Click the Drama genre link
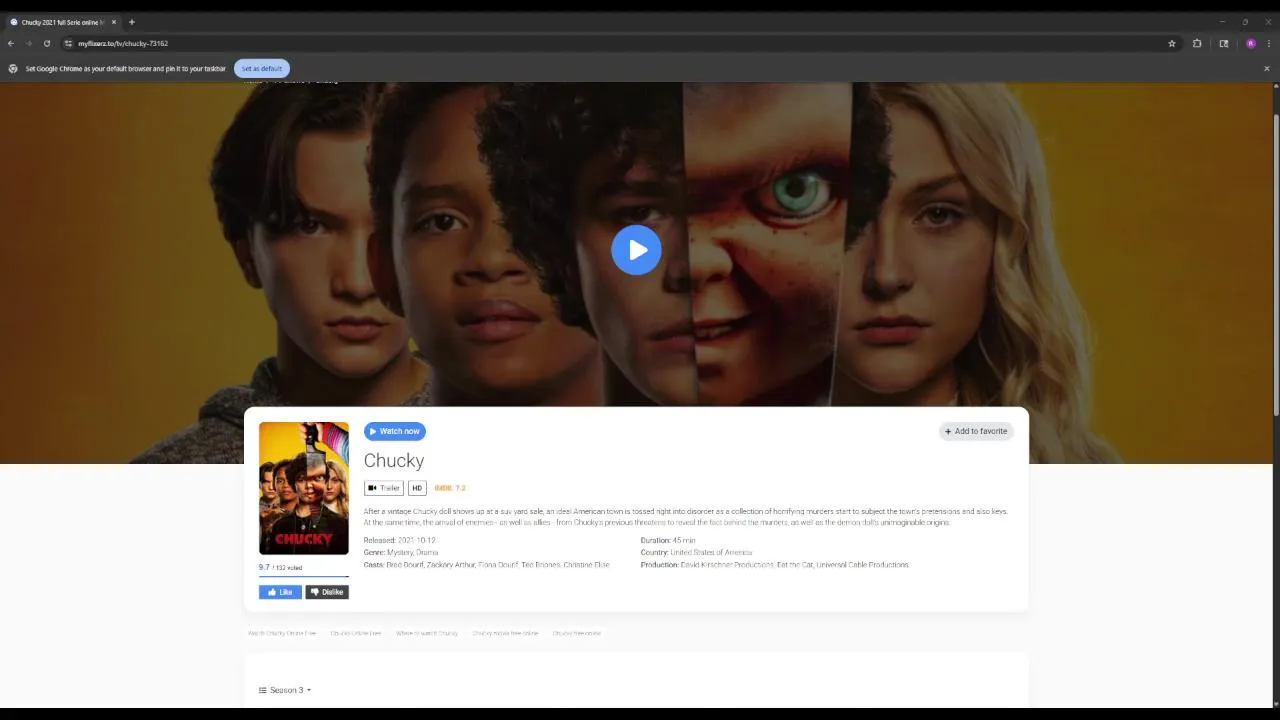 (427, 552)
